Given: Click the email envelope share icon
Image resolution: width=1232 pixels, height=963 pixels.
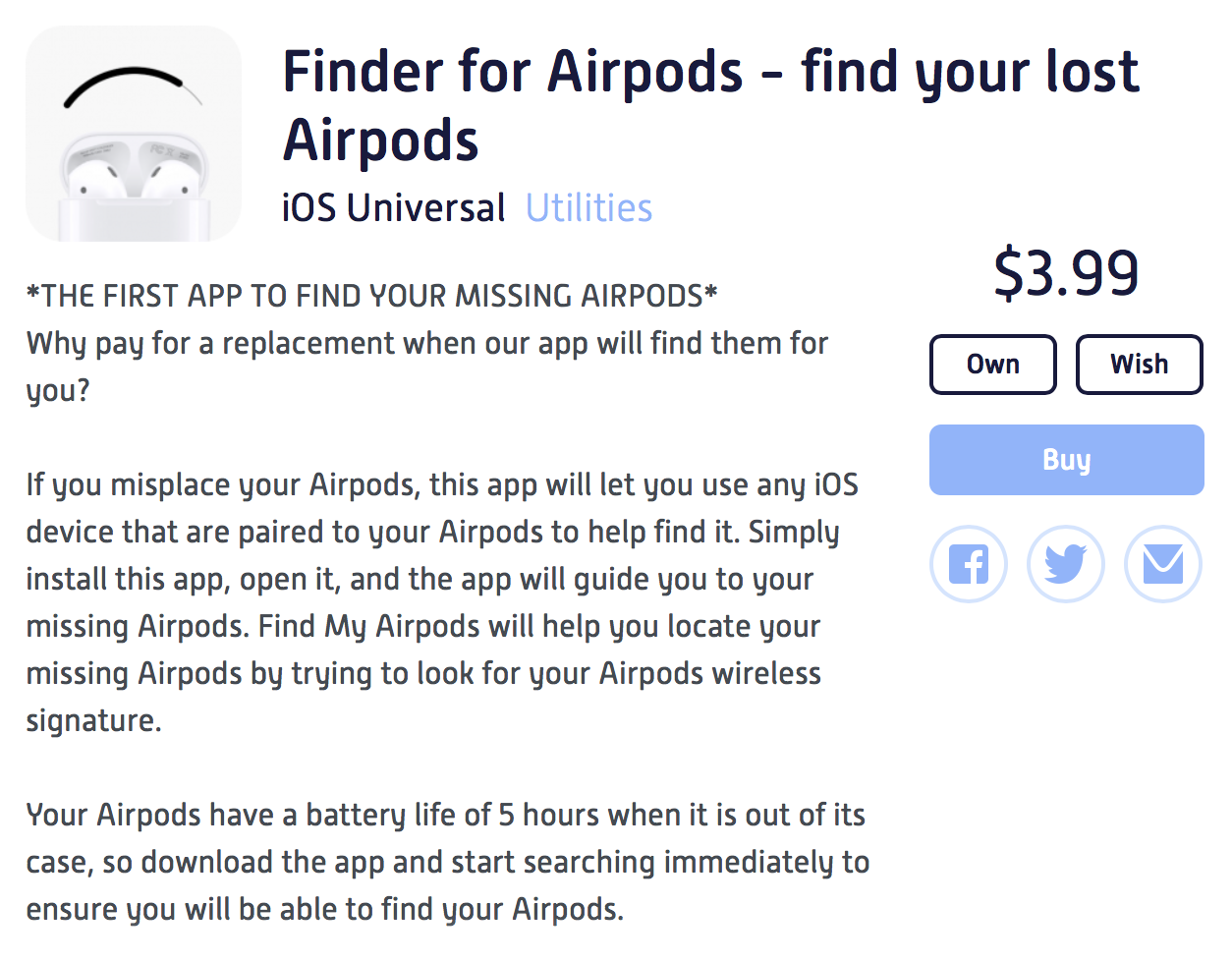Looking at the screenshot, I should tap(1163, 564).
